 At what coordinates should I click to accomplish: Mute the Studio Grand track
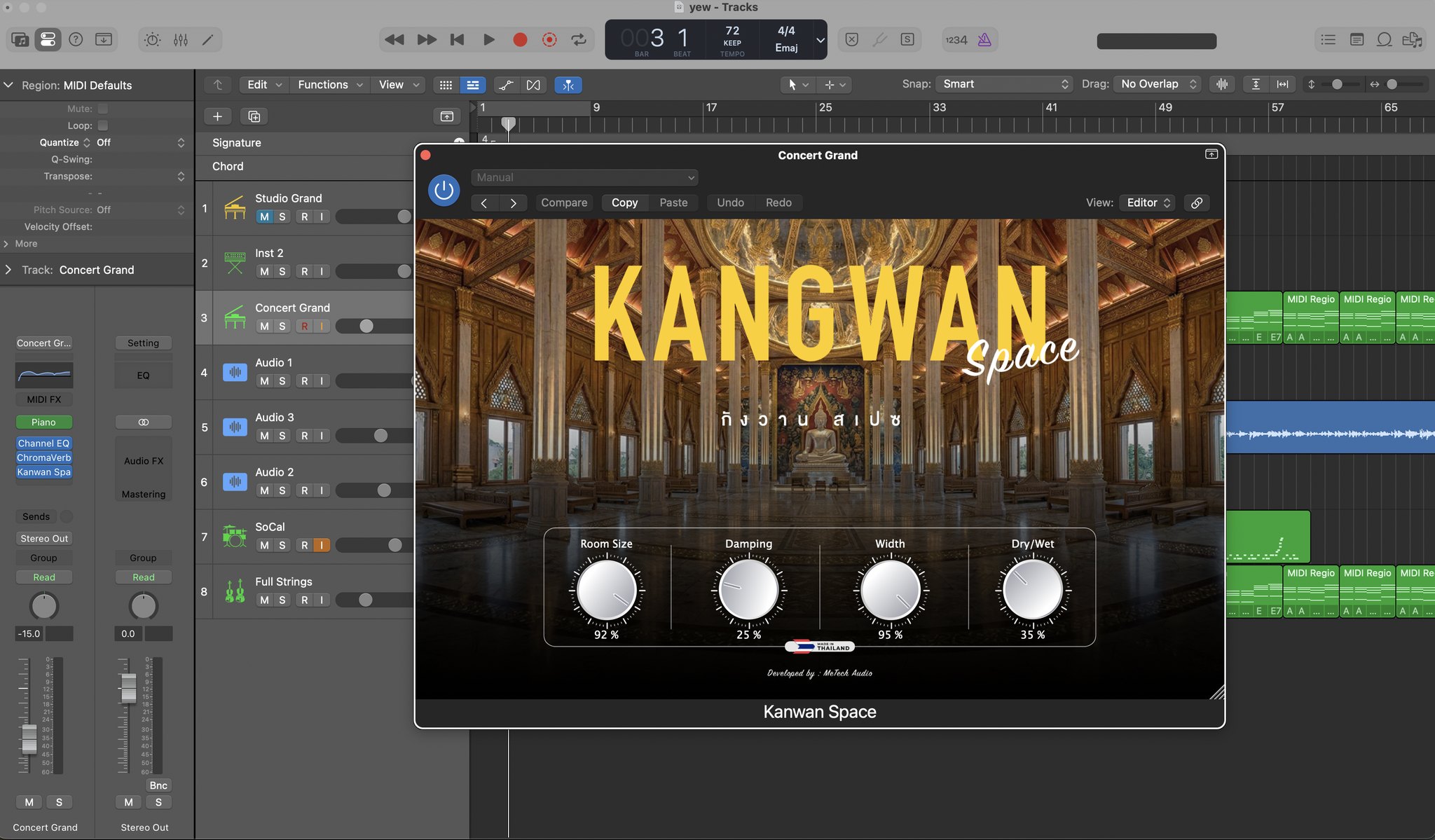click(x=264, y=216)
